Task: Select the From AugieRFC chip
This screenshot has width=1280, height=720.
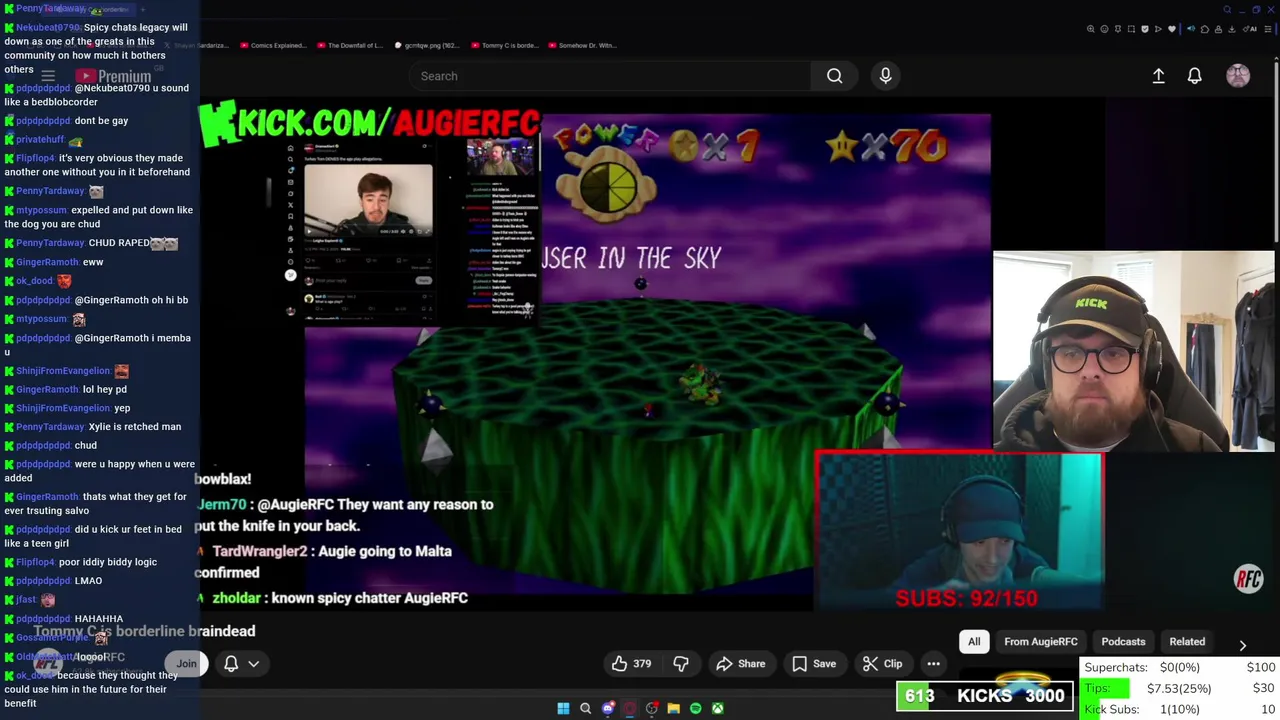Action: pyautogui.click(x=1041, y=642)
